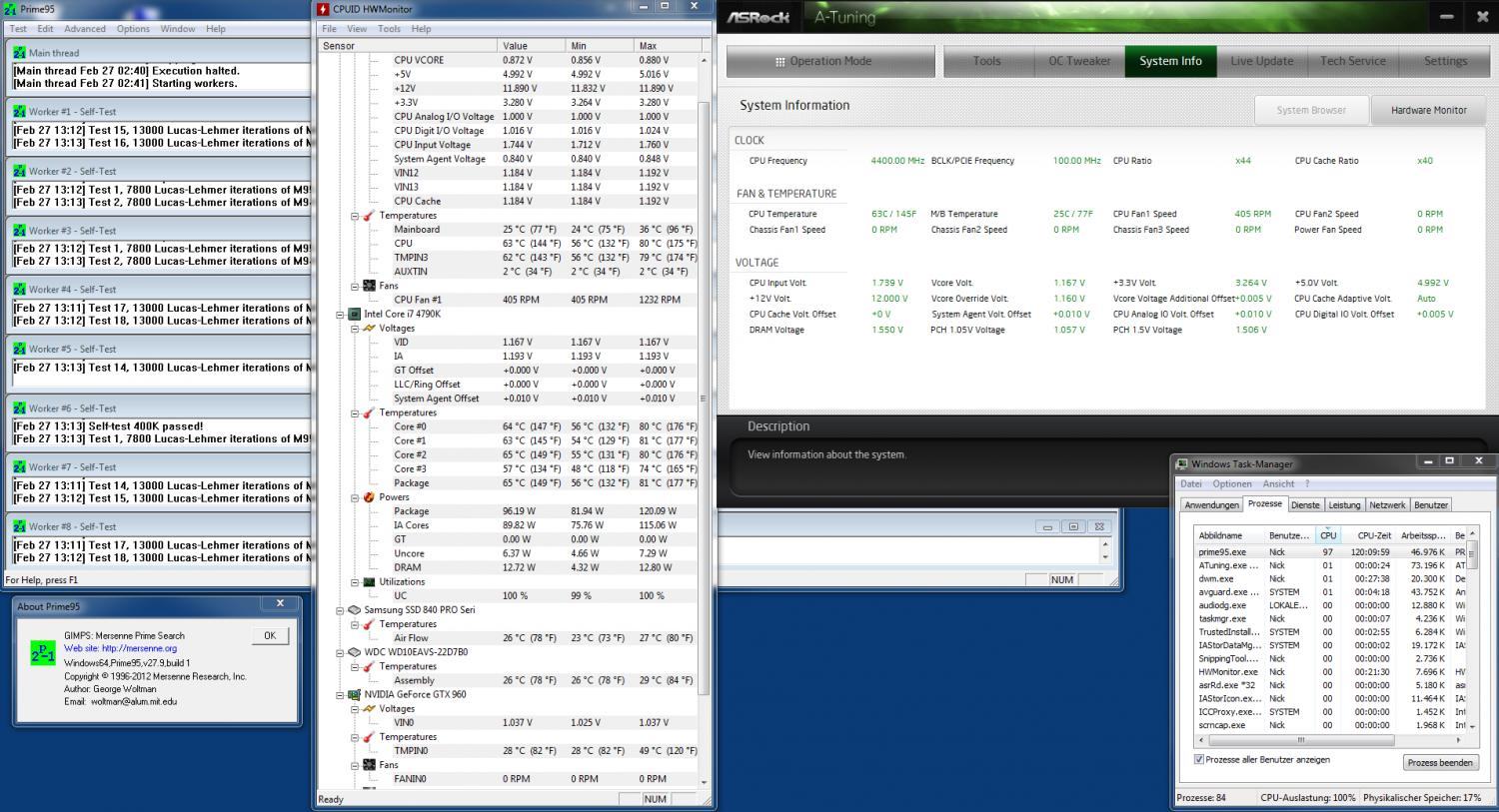This screenshot has width=1499, height=812.
Task: Switch to the Netzwerk tab in Task-Manager
Action: [x=1387, y=505]
